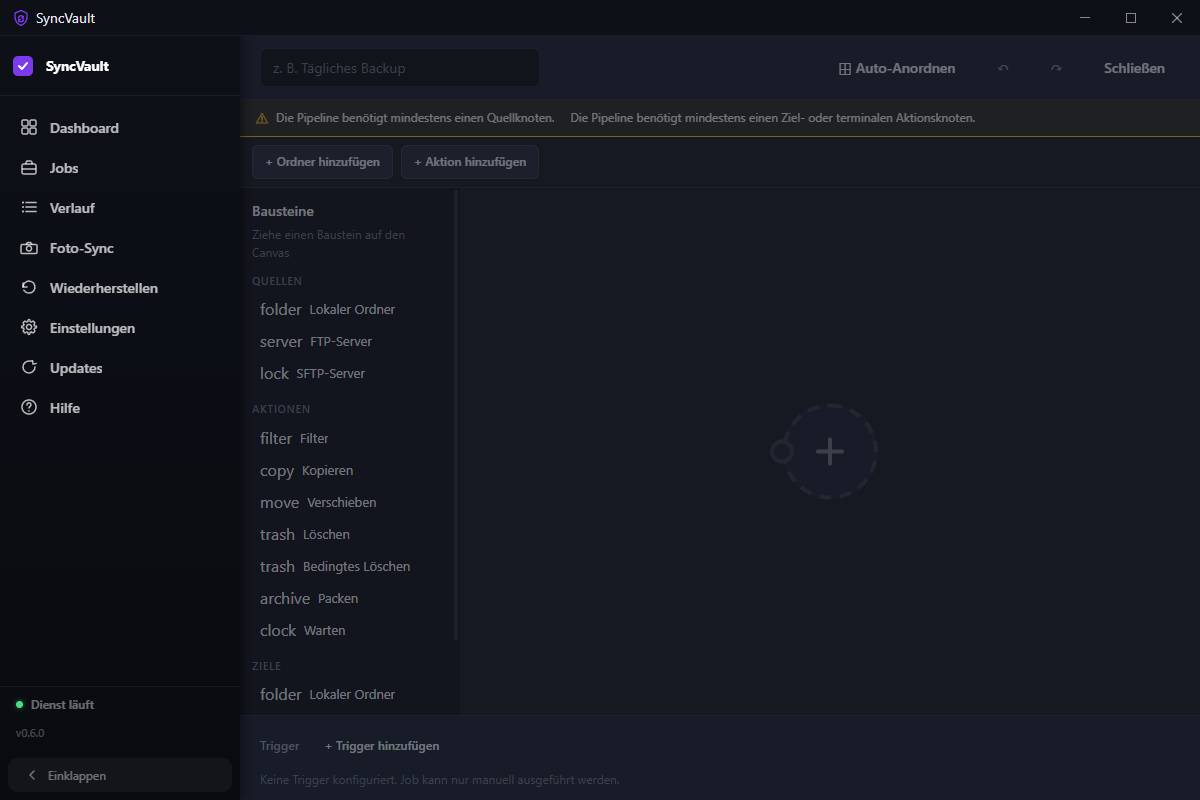
Task: Select Lokaler Ordner under Ziele
Action: [349, 695]
